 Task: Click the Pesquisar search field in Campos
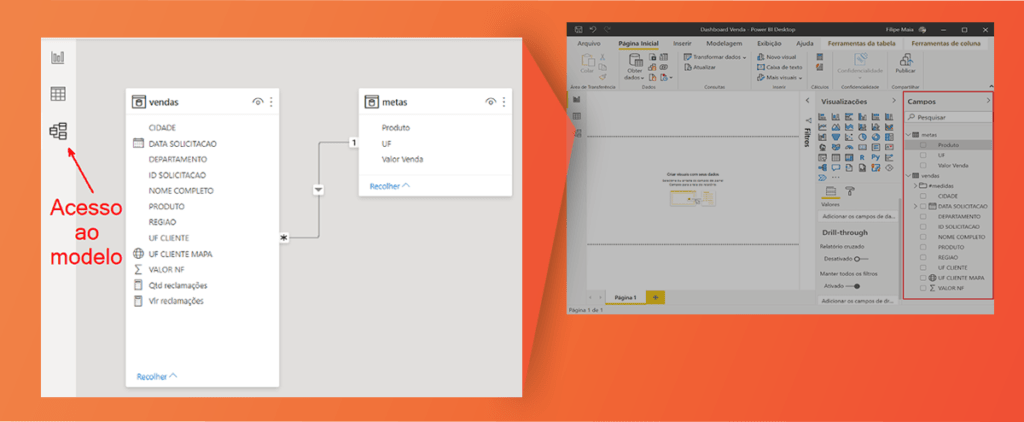948,118
